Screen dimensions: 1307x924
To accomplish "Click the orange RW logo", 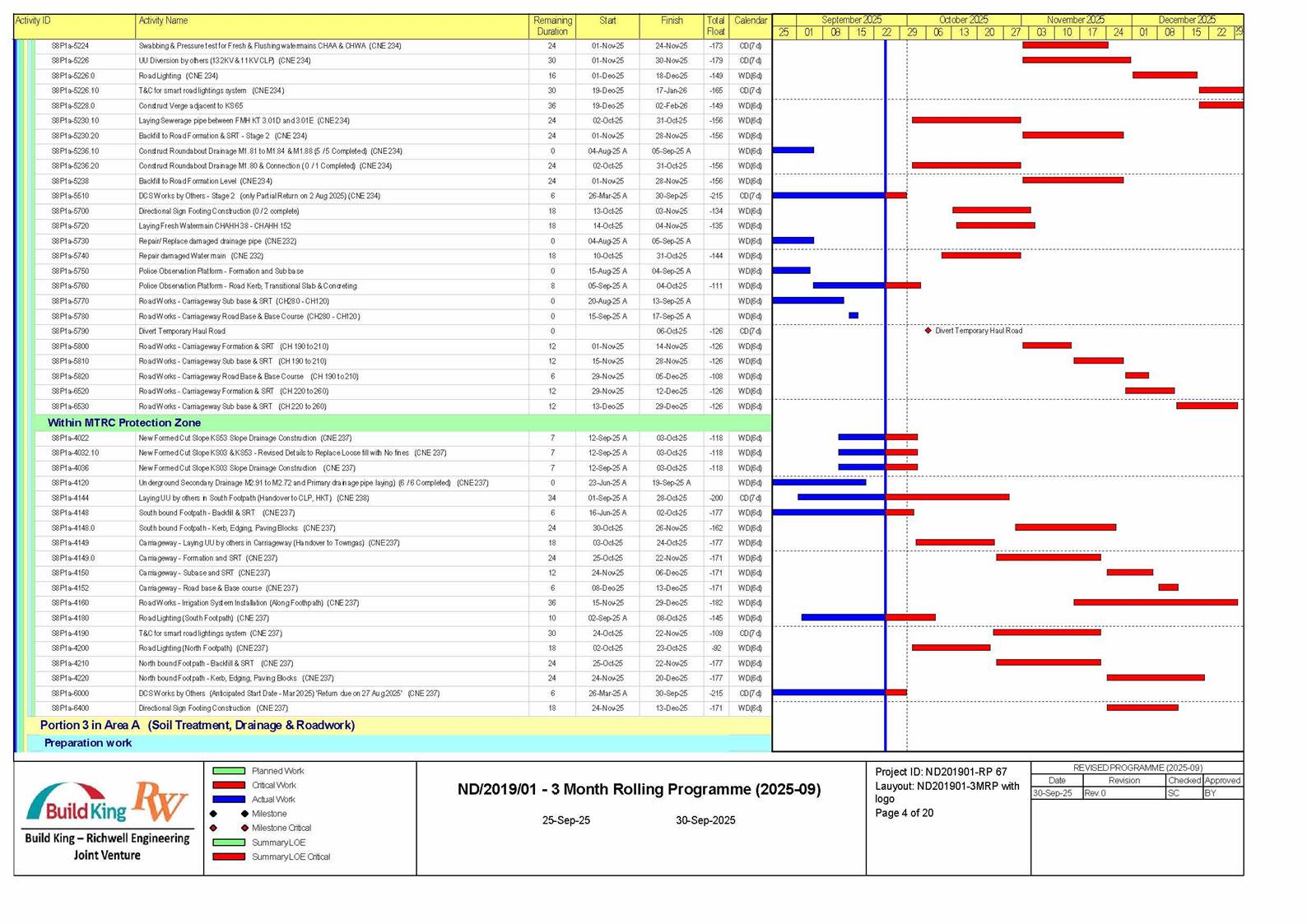I will point(160,801).
